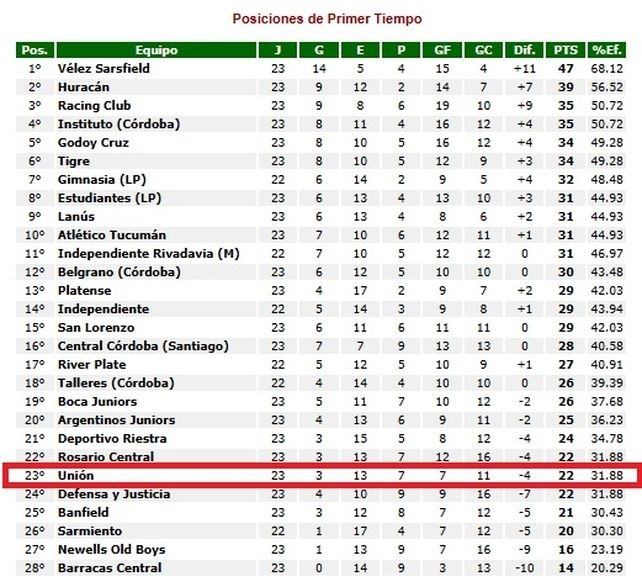Click the Pos. column header
This screenshot has height=587, width=642.
point(34,50)
